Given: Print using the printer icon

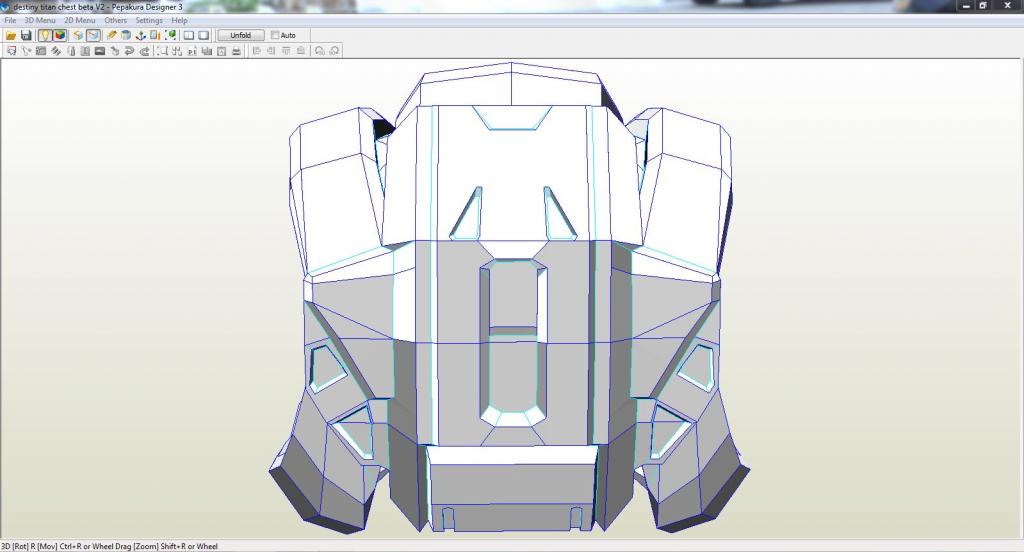Looking at the screenshot, I should coord(236,51).
